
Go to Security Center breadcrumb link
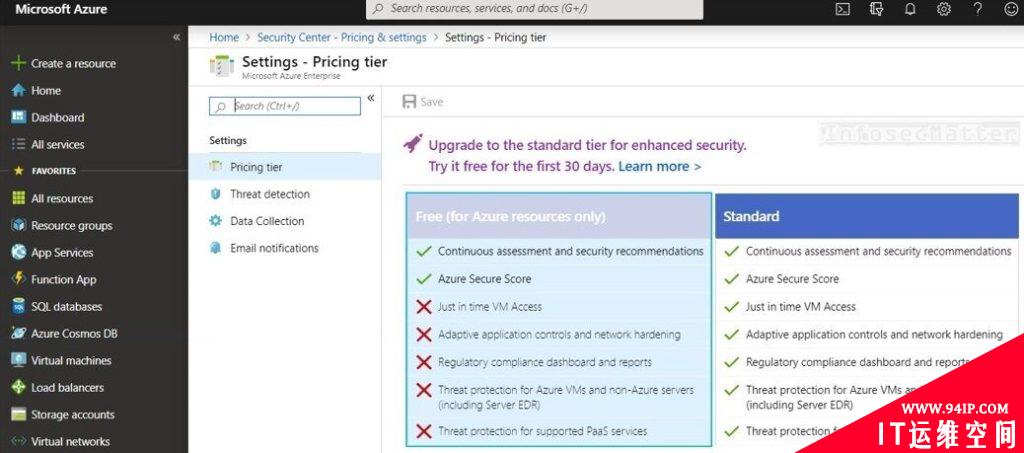point(342,37)
